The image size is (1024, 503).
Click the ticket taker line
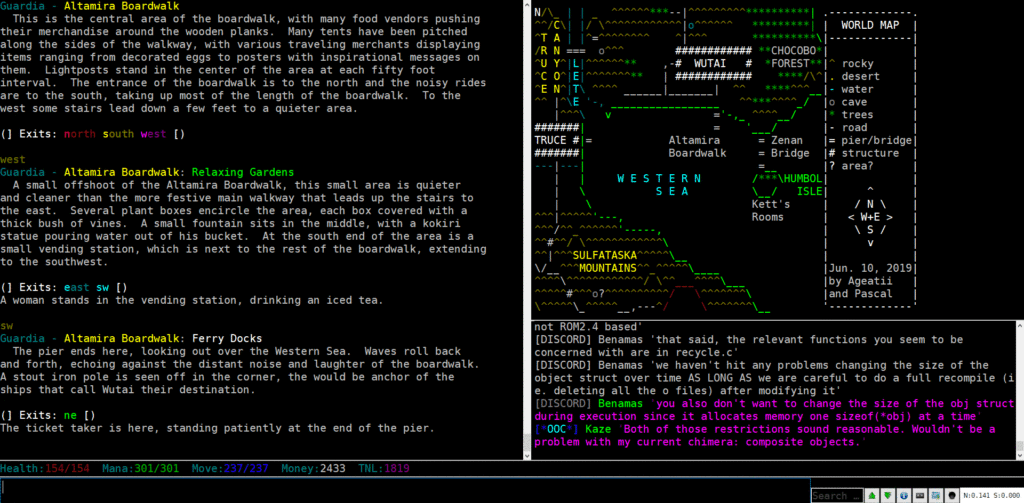click(217, 429)
